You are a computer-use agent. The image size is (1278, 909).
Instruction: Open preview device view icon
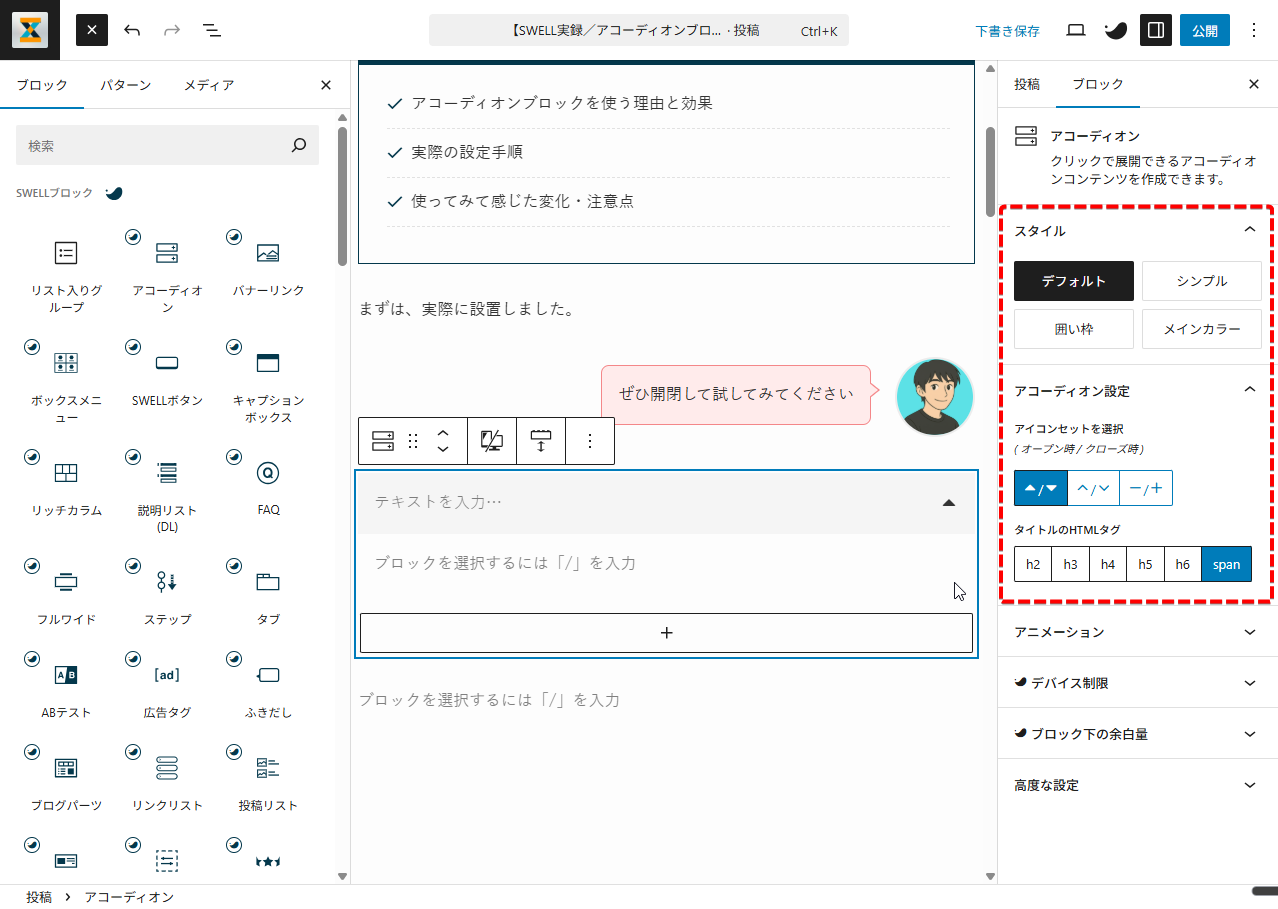1076,30
